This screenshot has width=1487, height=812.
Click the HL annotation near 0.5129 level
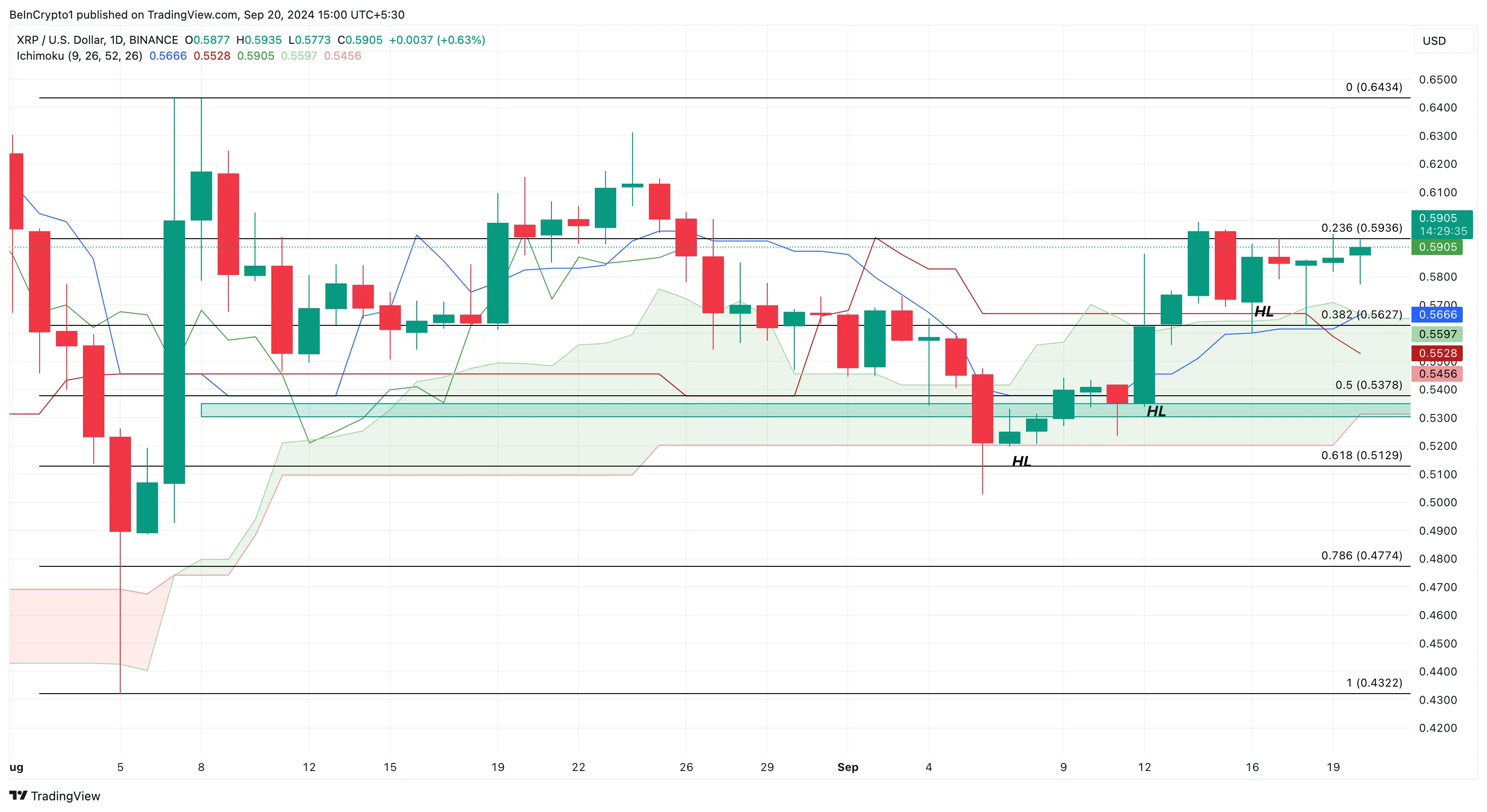[x=1021, y=461]
